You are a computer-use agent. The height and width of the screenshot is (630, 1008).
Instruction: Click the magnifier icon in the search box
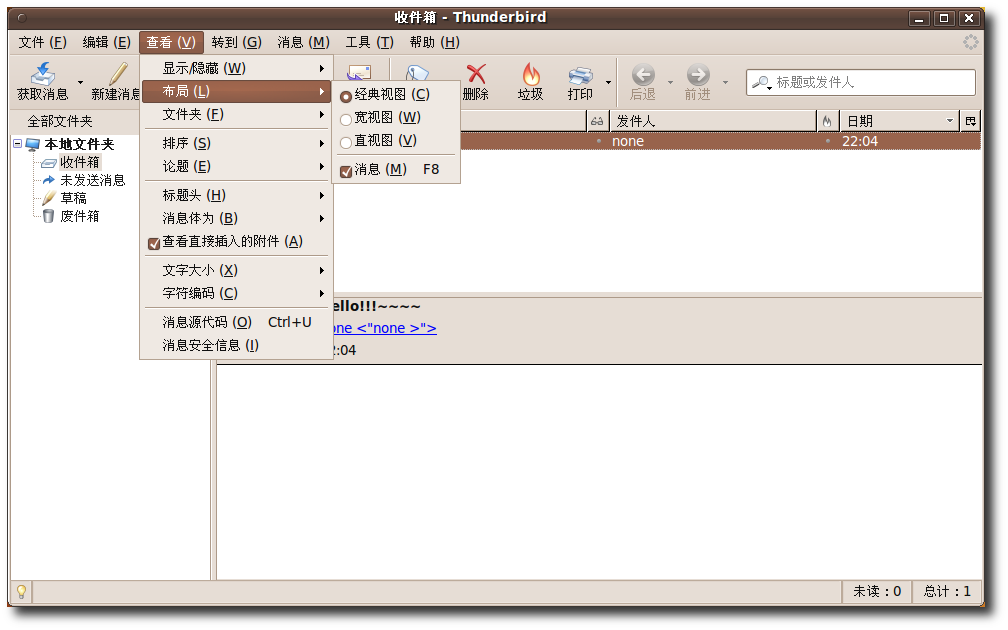pos(761,82)
